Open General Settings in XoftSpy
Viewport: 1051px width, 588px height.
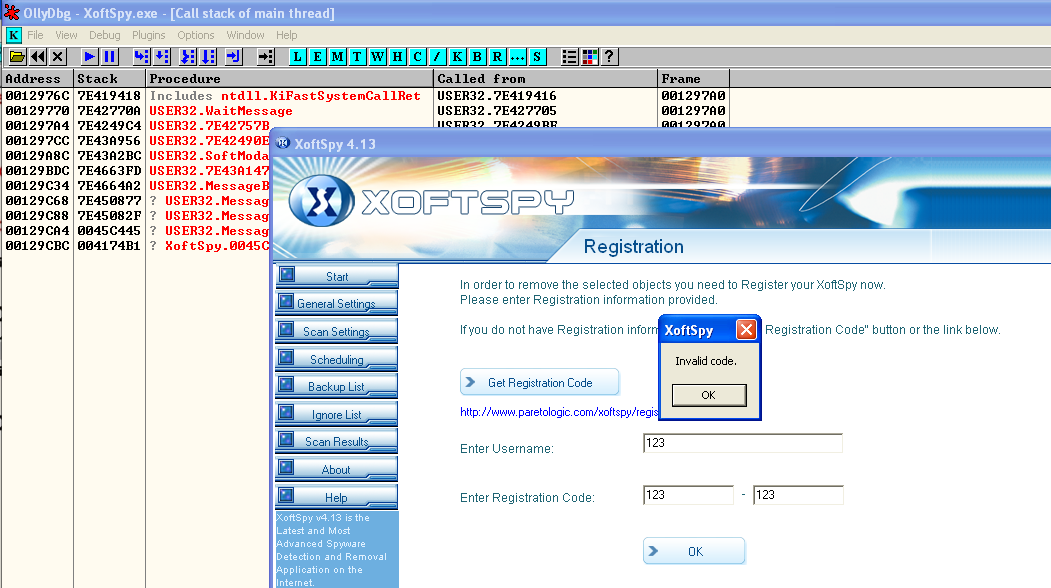[x=336, y=304]
